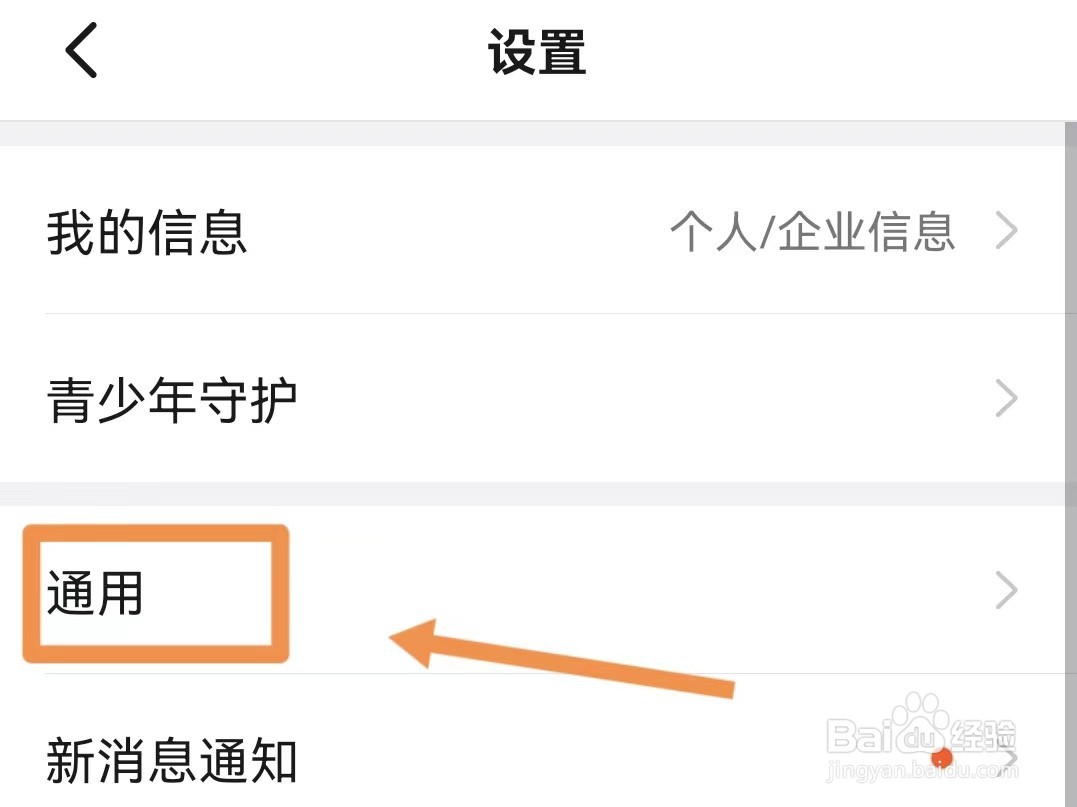
Task: Click the chevron on 我的信息 row
Action: tap(1007, 232)
